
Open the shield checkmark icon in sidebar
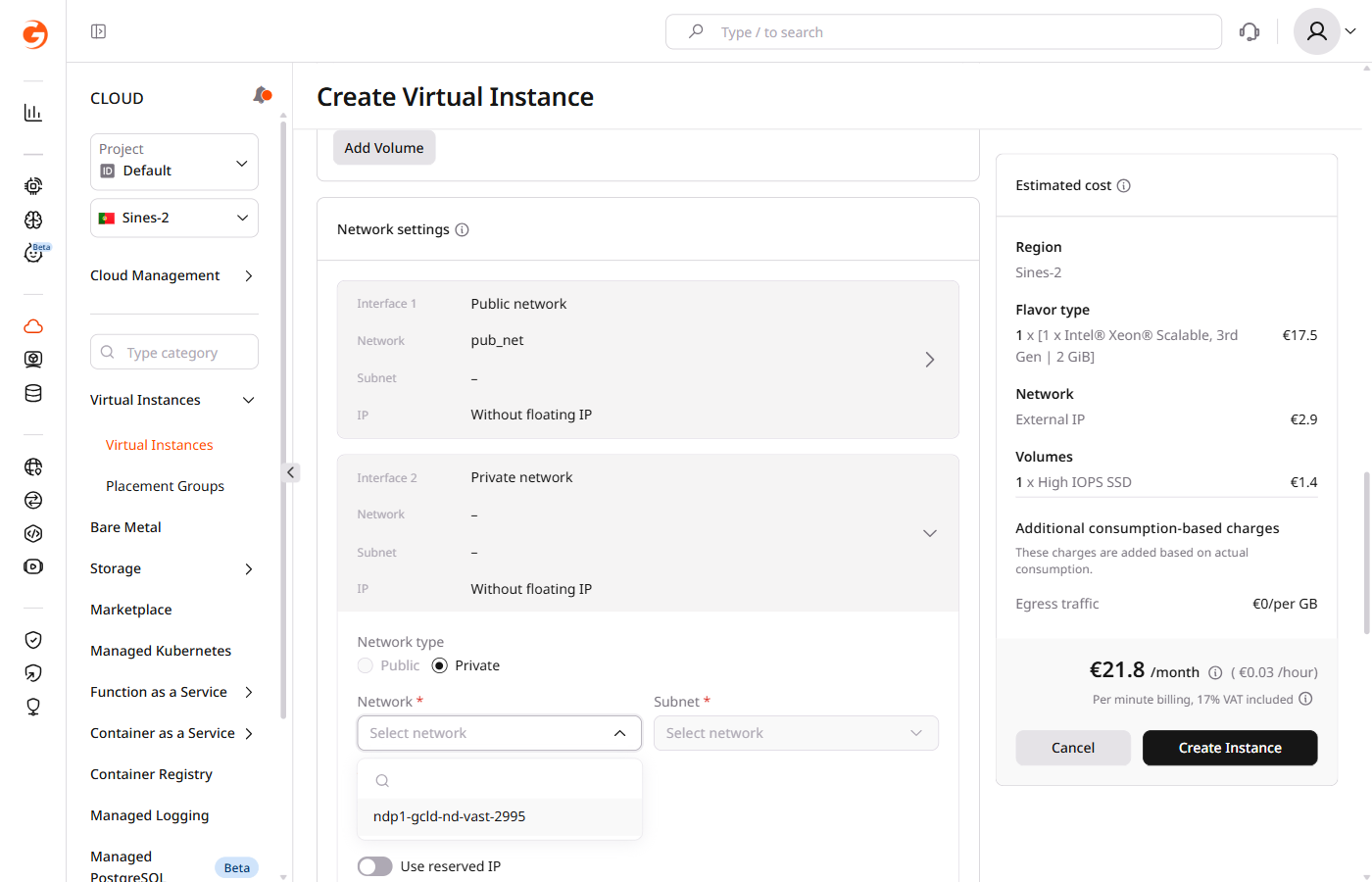click(x=33, y=640)
